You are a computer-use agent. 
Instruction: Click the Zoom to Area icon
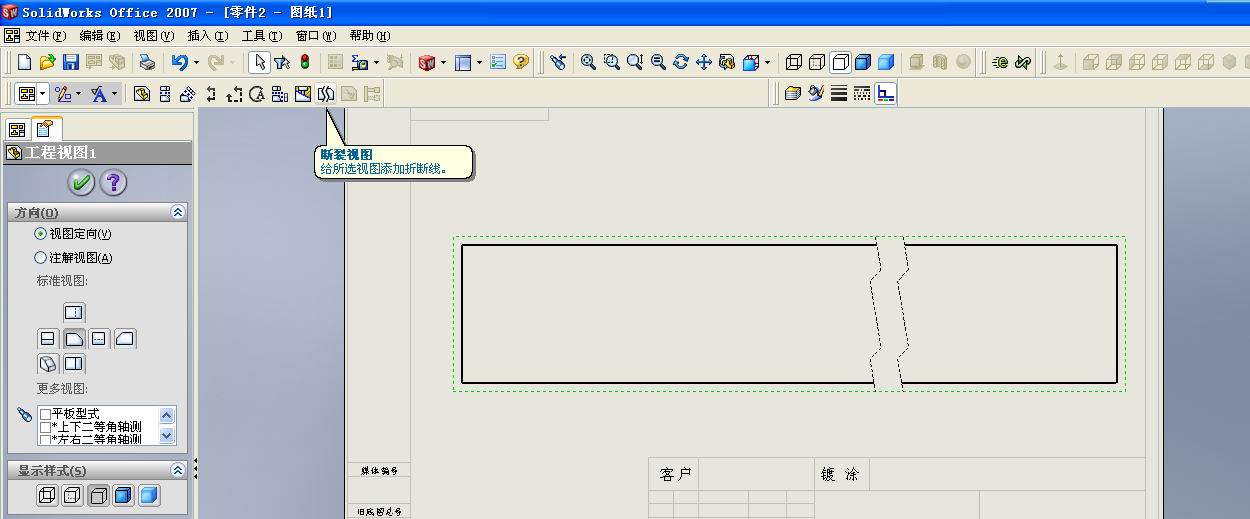click(x=612, y=62)
